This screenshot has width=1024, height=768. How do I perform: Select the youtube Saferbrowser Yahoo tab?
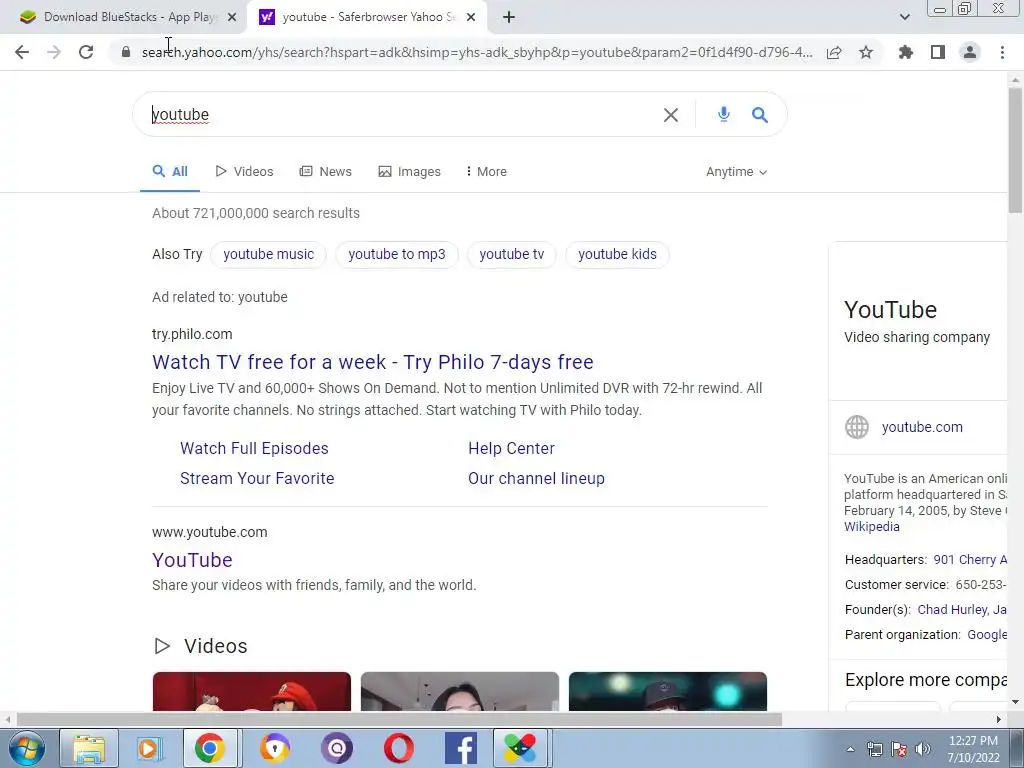pos(367,17)
